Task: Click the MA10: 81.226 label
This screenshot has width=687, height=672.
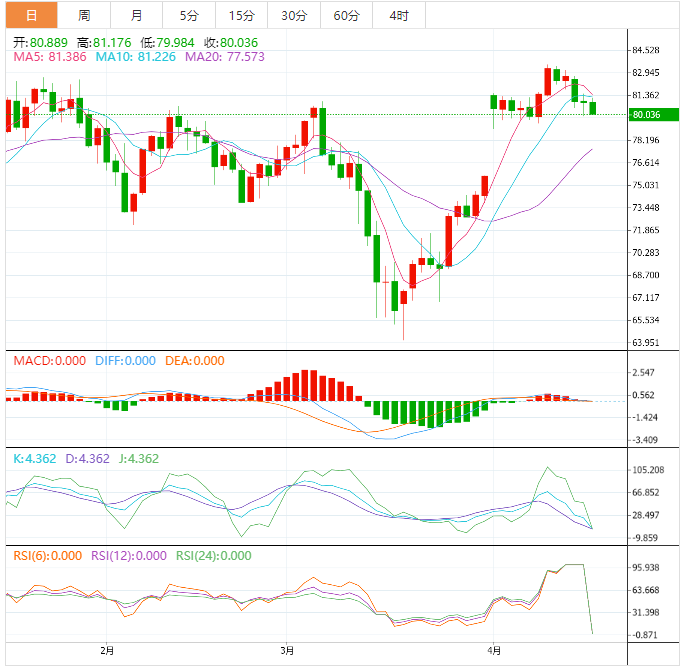Action: (x=135, y=57)
